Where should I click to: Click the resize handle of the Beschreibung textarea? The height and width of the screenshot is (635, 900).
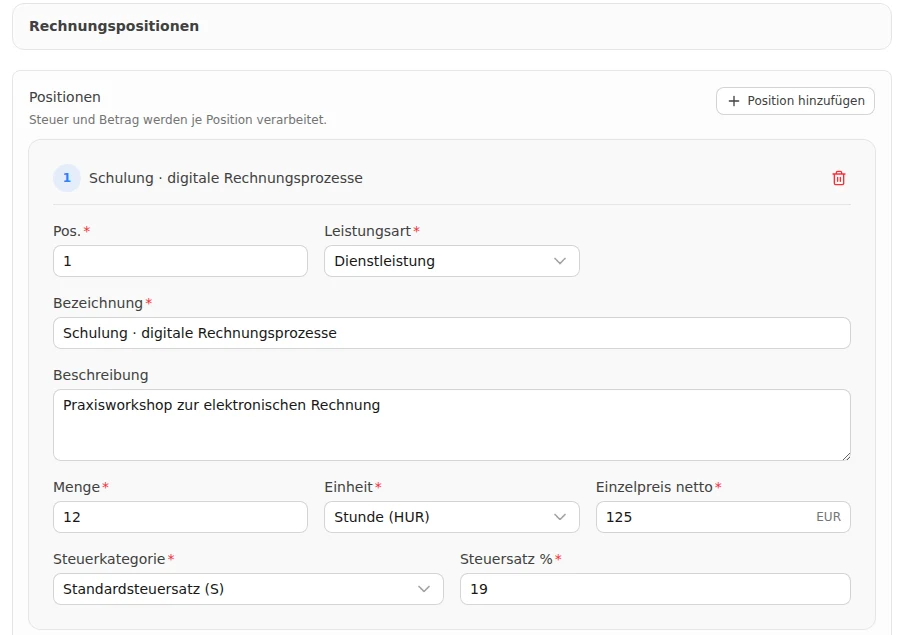[x=845, y=456]
